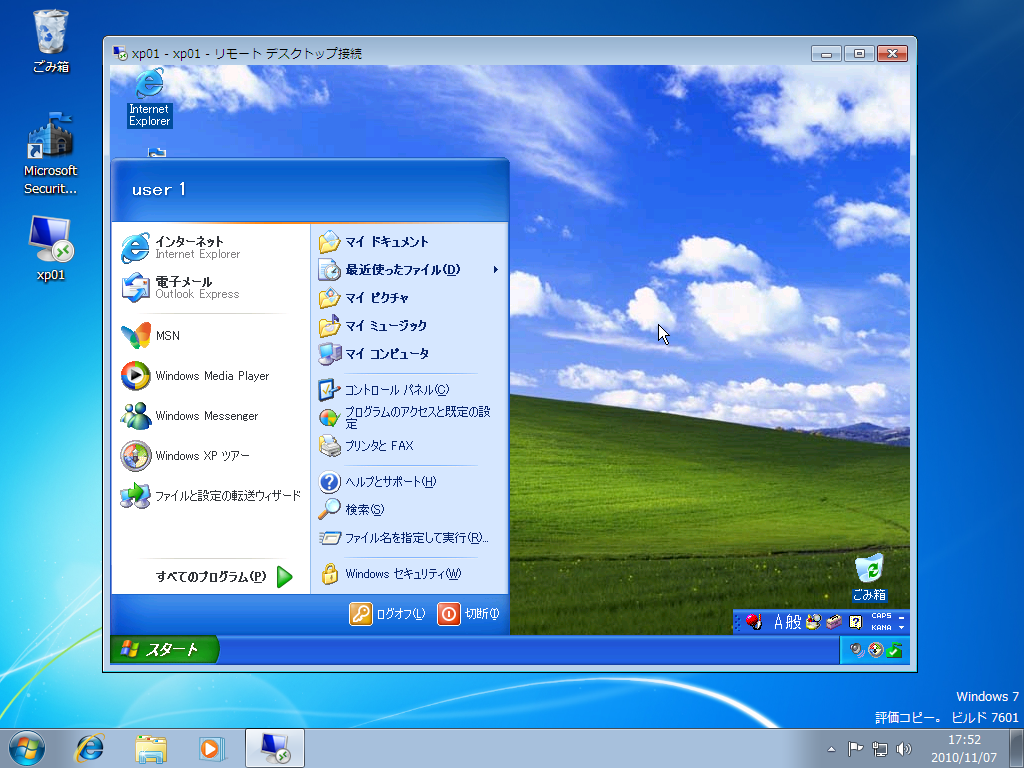Open Windows Messenger
This screenshot has width=1024, height=768.
click(x=211, y=416)
